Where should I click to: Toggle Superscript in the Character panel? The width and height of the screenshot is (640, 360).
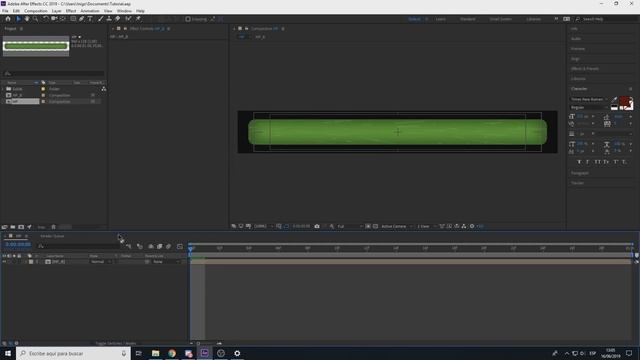click(616, 162)
